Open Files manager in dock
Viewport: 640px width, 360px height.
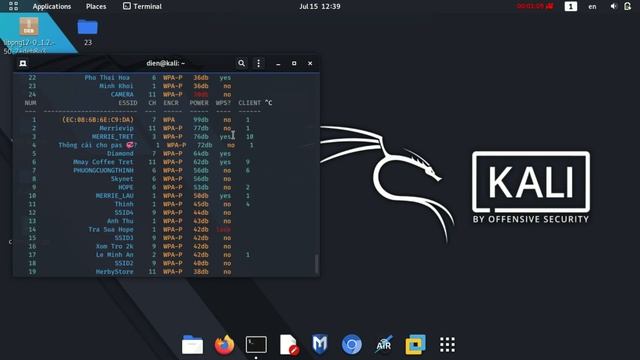[x=192, y=345]
